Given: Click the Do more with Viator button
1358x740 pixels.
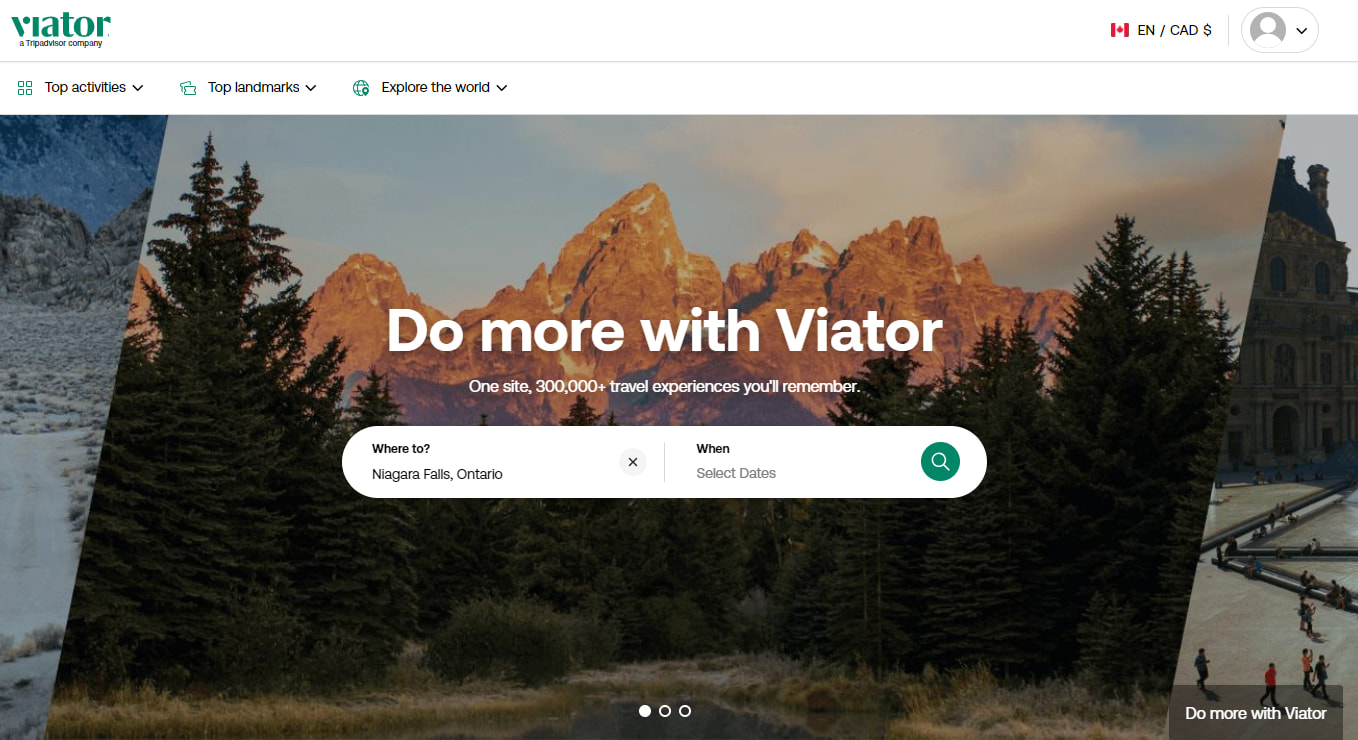Looking at the screenshot, I should click(1255, 712).
